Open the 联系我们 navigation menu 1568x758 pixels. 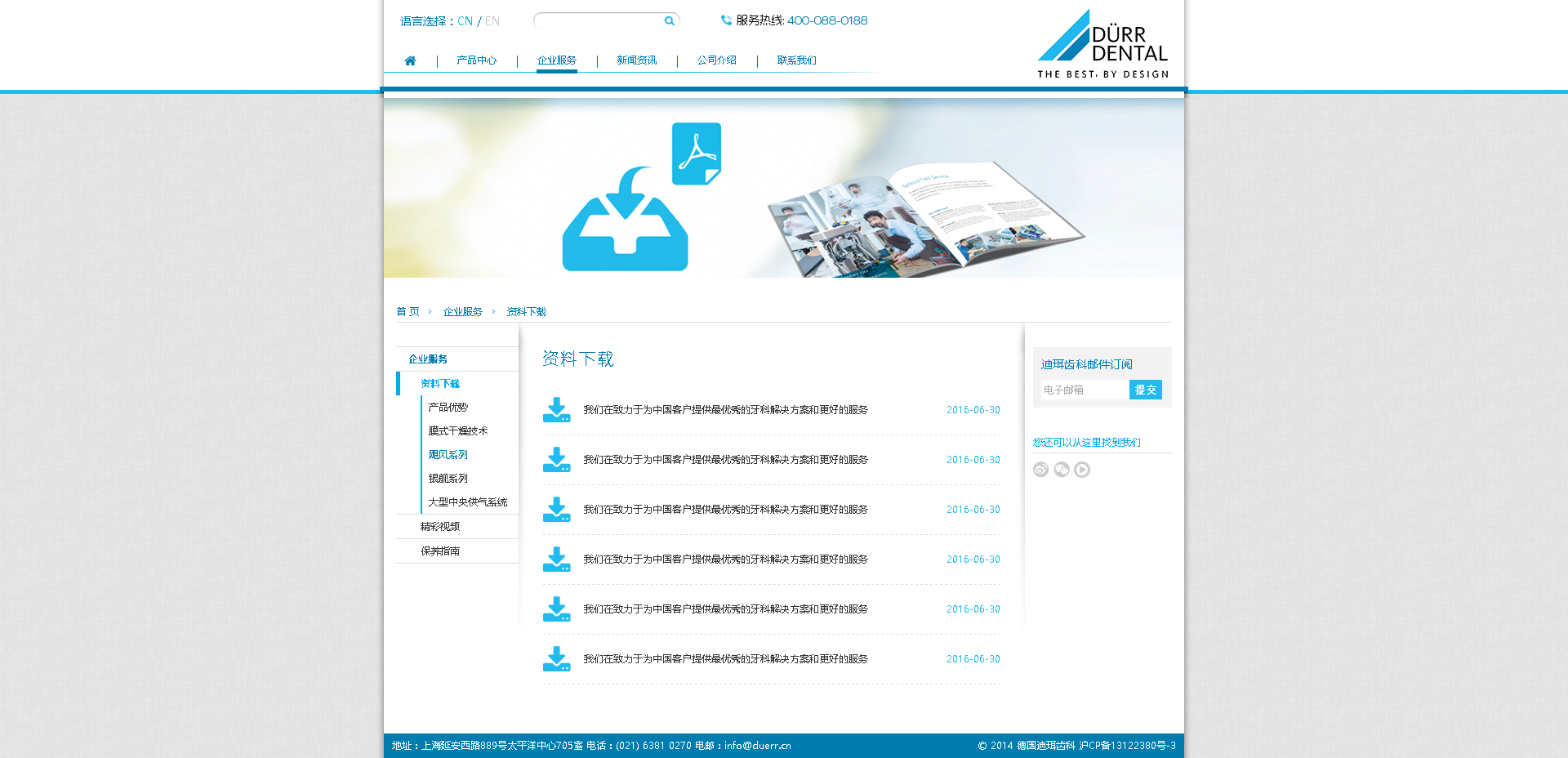[x=796, y=60]
